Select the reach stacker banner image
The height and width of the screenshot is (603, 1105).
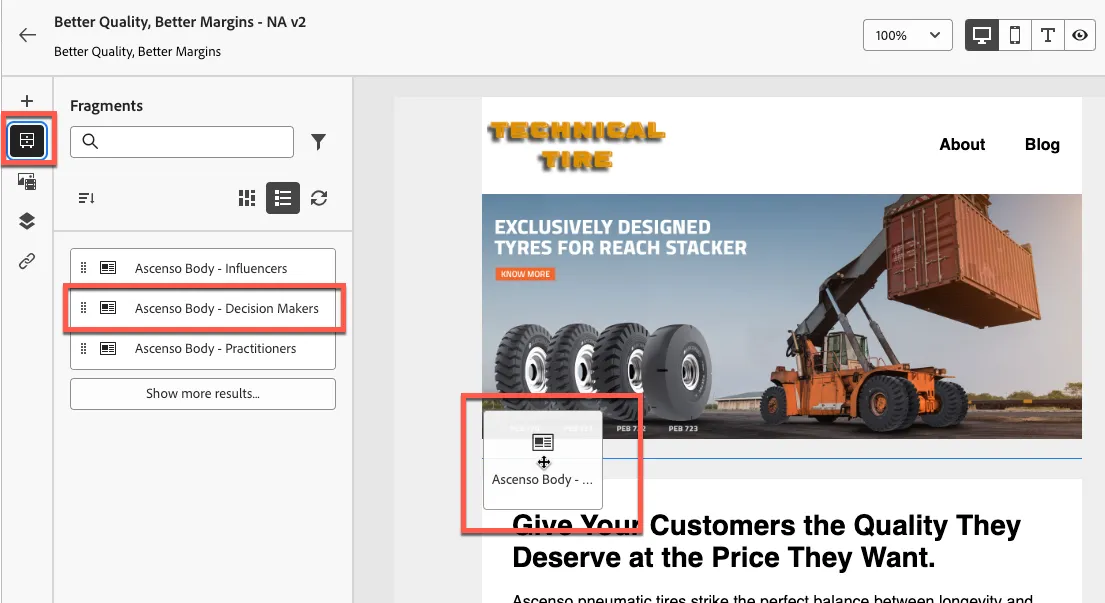(x=782, y=316)
